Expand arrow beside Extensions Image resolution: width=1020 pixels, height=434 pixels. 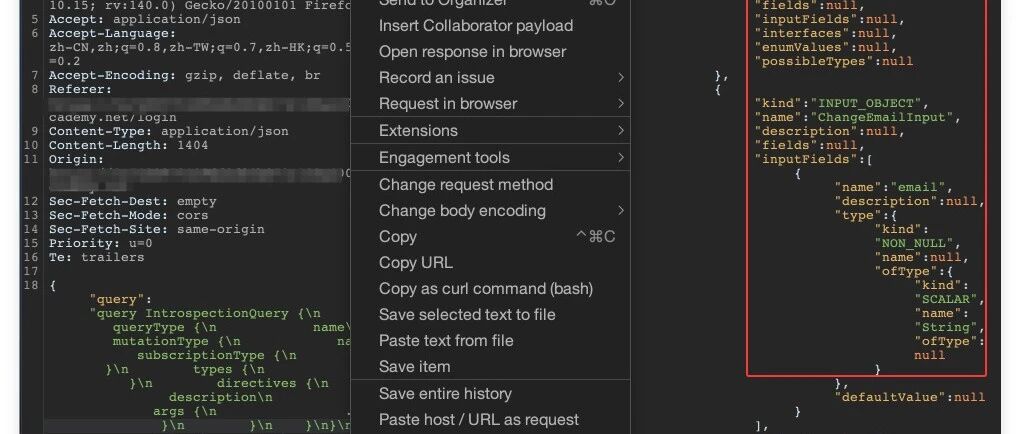tap(621, 131)
